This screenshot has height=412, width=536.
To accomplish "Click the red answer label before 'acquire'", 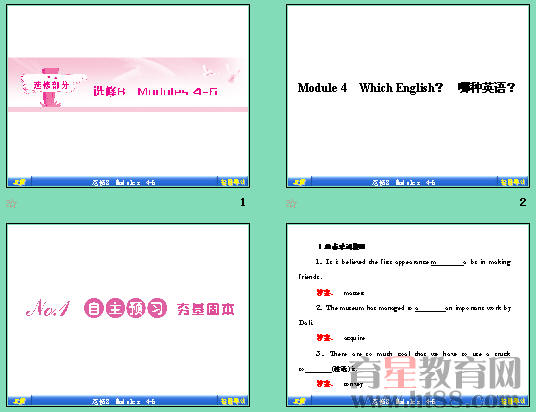I will point(325,338).
